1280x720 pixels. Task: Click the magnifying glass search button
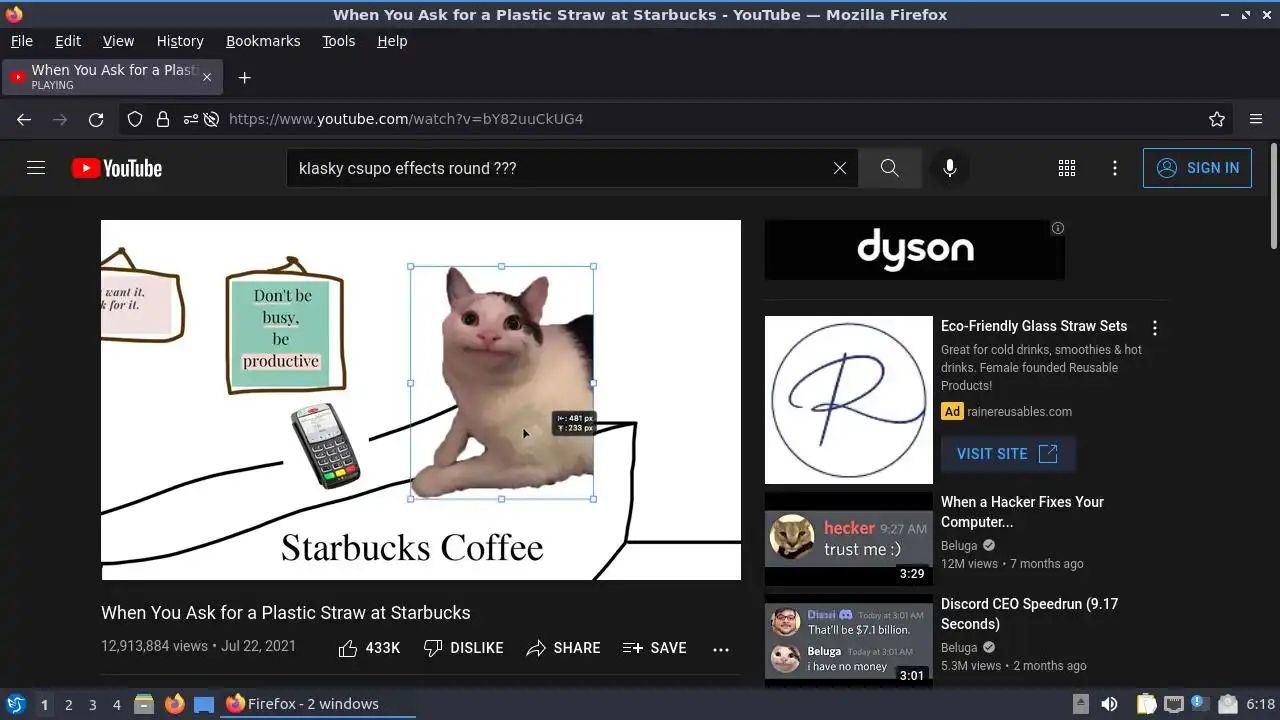click(x=890, y=168)
